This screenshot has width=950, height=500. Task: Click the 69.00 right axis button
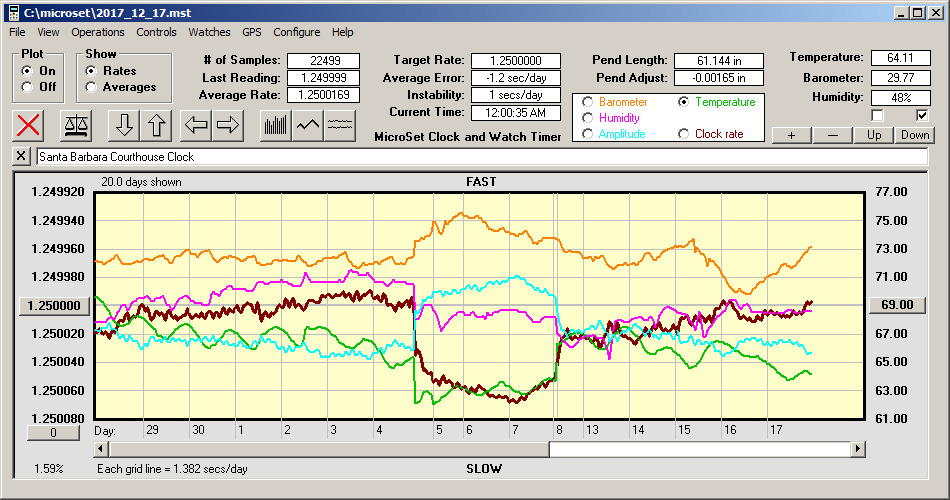point(897,305)
